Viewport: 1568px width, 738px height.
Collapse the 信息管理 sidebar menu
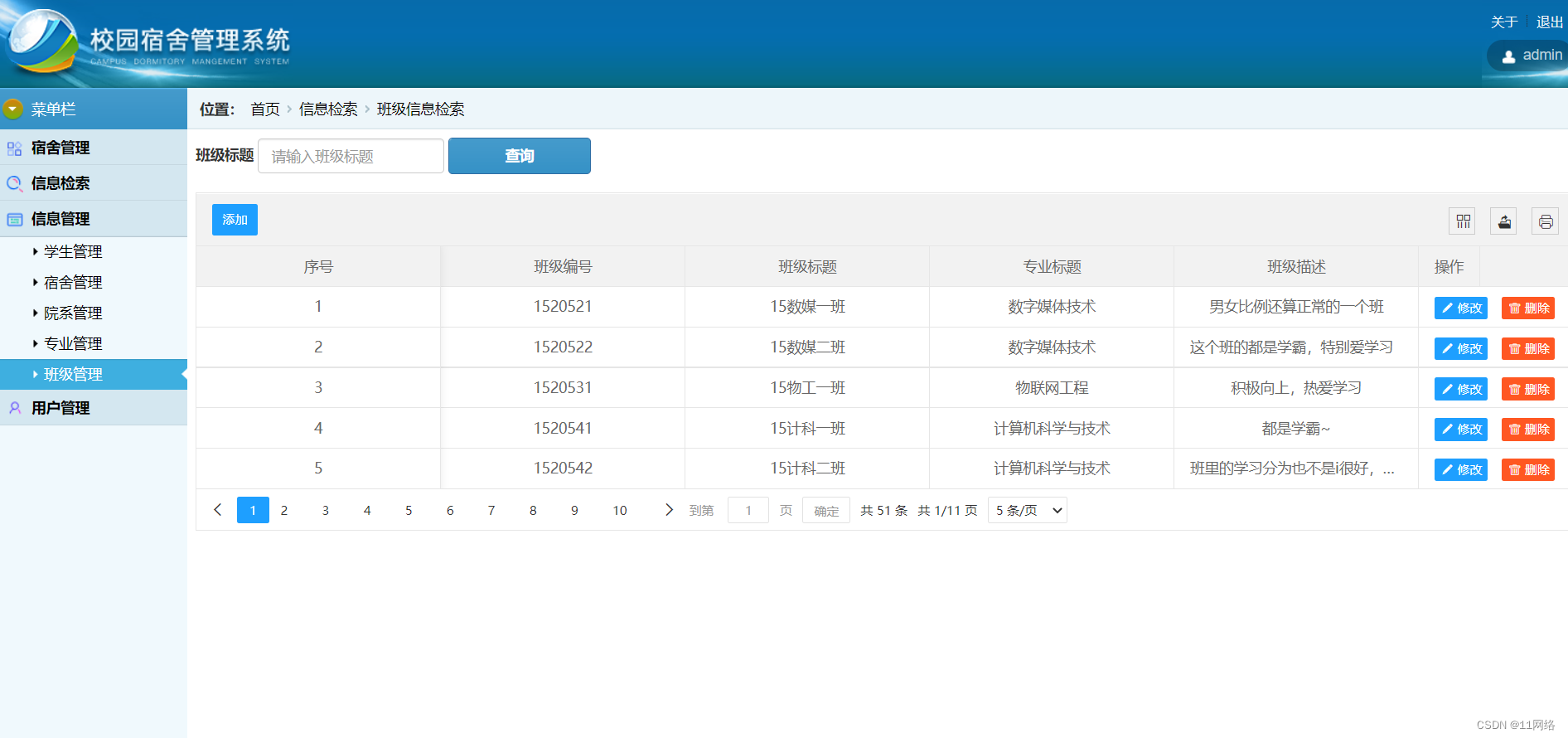60,219
